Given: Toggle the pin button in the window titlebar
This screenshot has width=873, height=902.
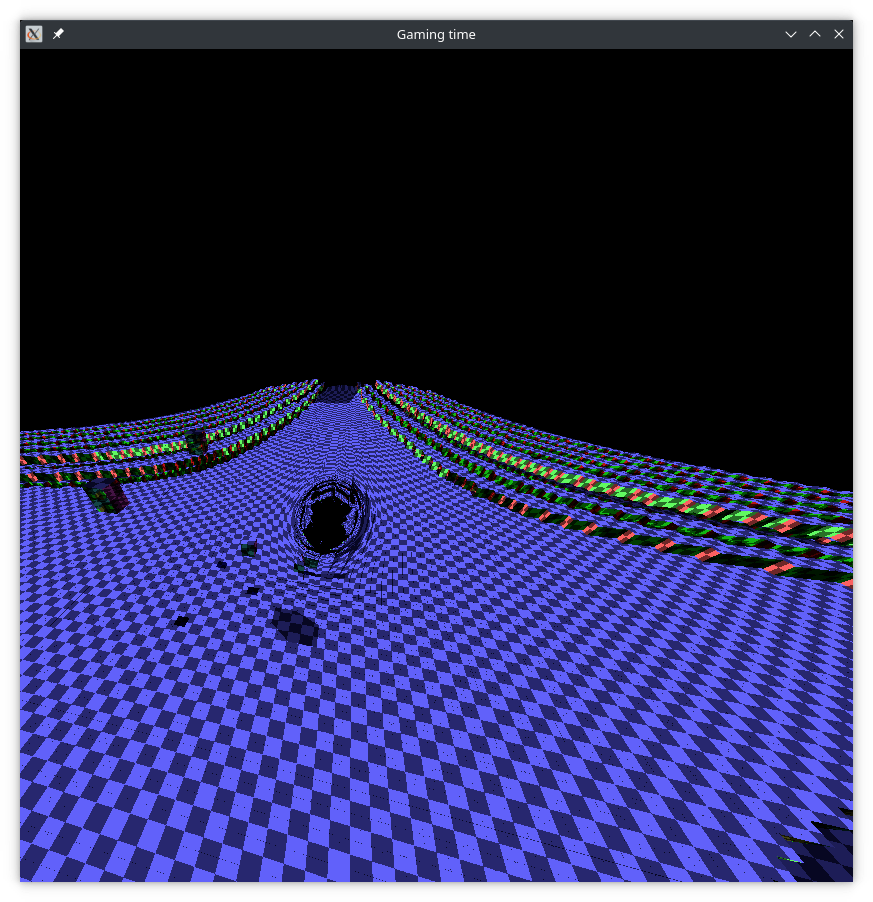Looking at the screenshot, I should [x=57, y=33].
